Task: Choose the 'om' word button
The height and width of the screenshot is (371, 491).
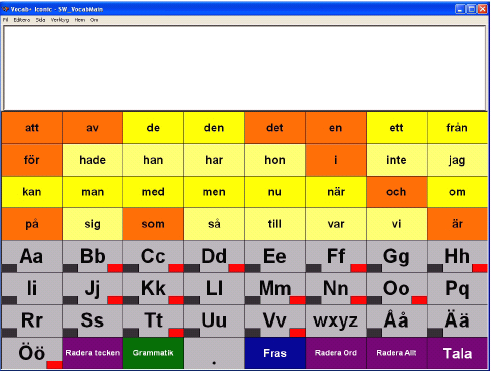Action: coord(457,192)
